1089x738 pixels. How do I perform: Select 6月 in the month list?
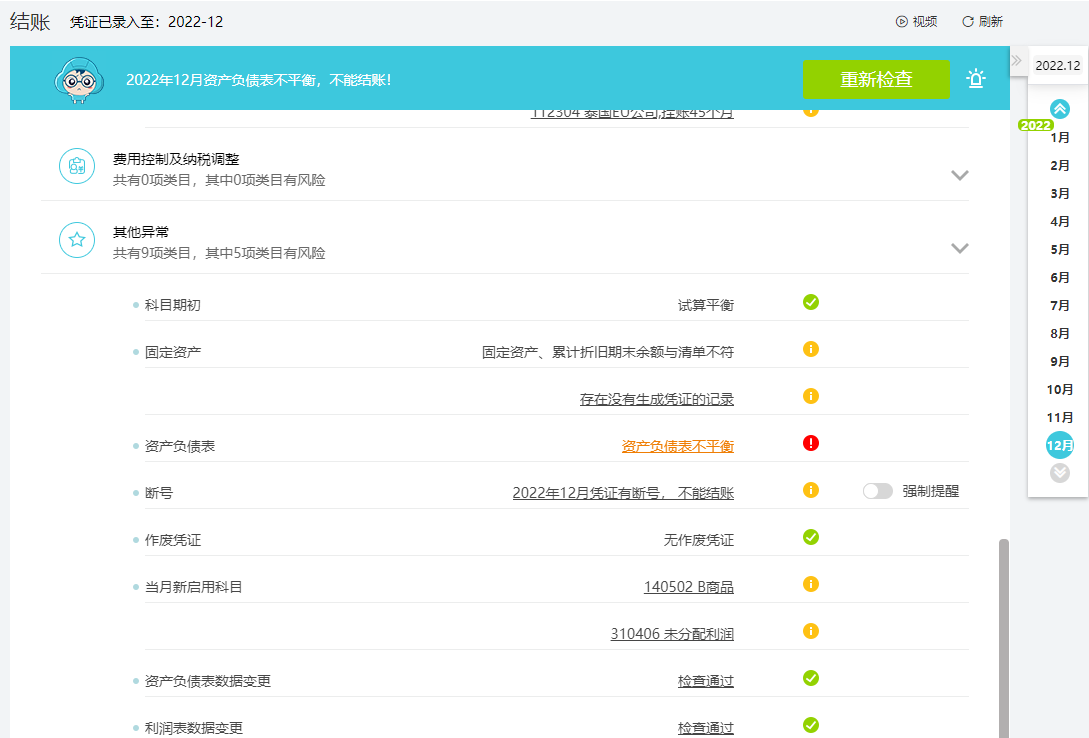pyautogui.click(x=1060, y=278)
